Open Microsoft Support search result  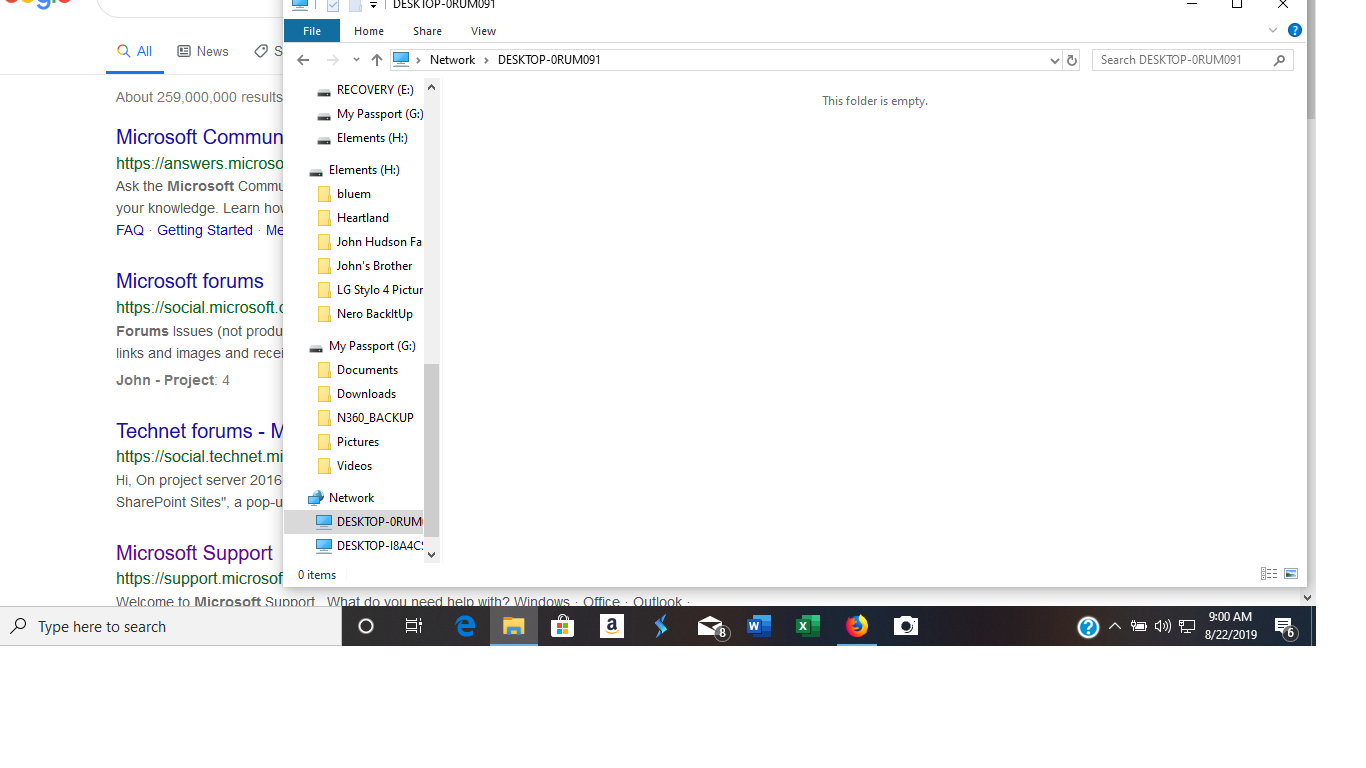click(x=194, y=553)
